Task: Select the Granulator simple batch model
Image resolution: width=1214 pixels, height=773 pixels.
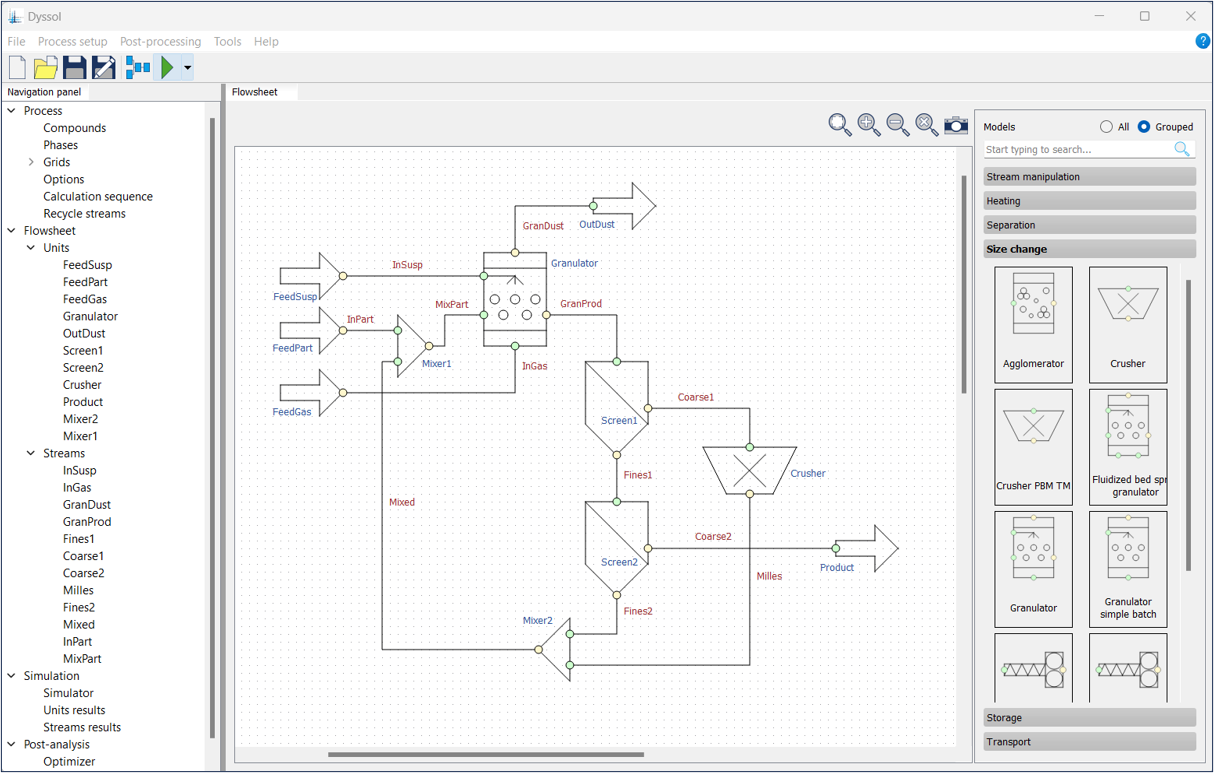Action: pos(1128,568)
